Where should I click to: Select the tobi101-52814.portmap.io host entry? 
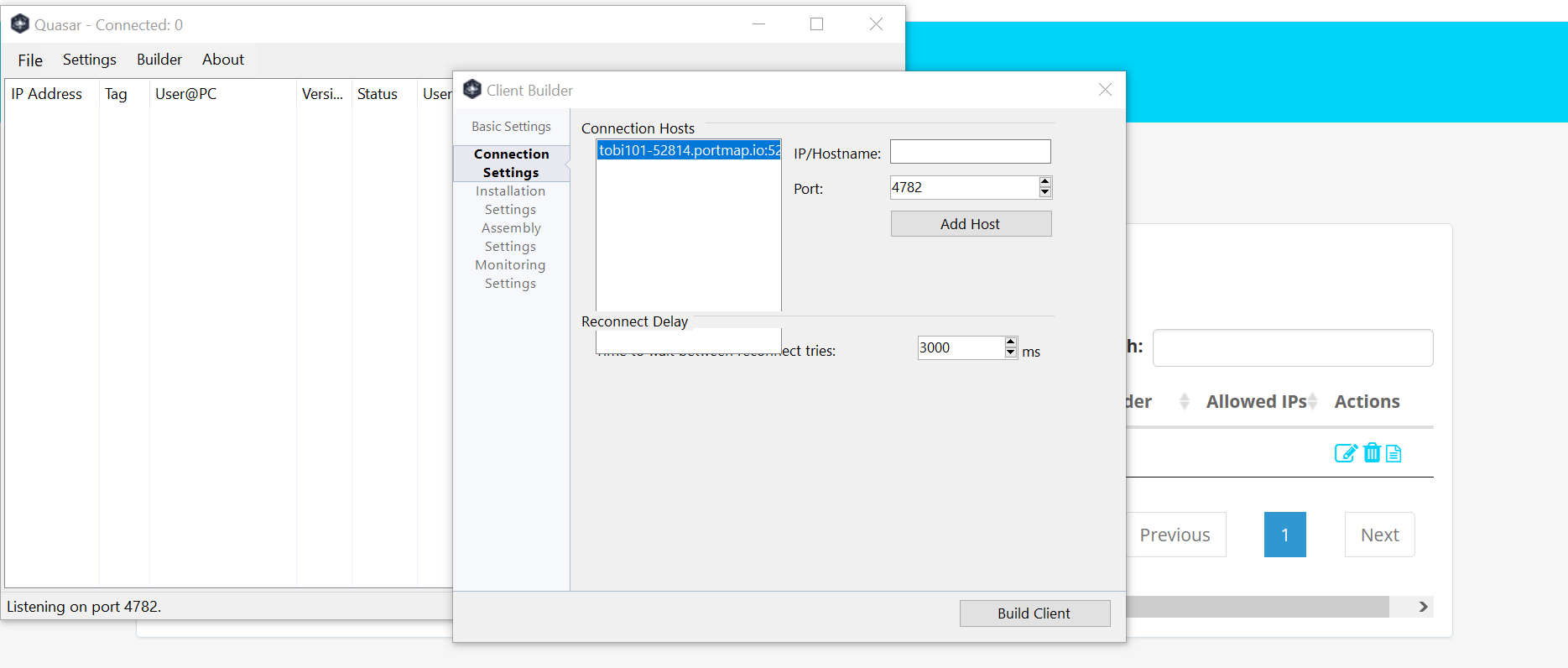point(689,150)
